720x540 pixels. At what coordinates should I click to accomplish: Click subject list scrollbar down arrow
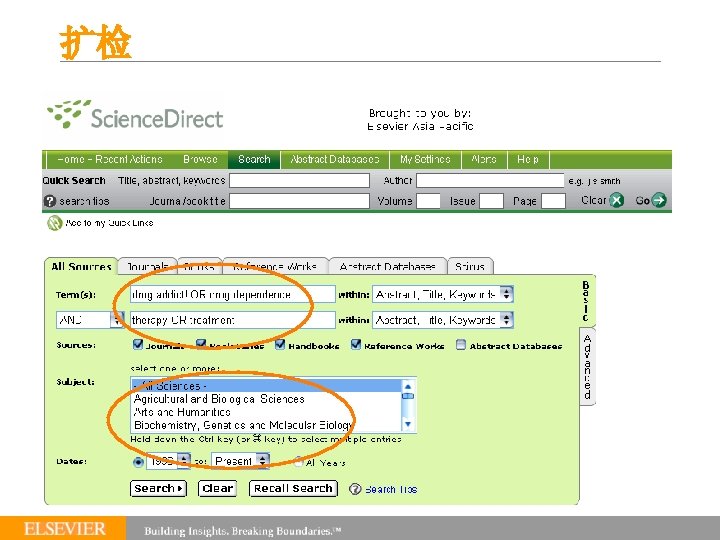tap(407, 424)
